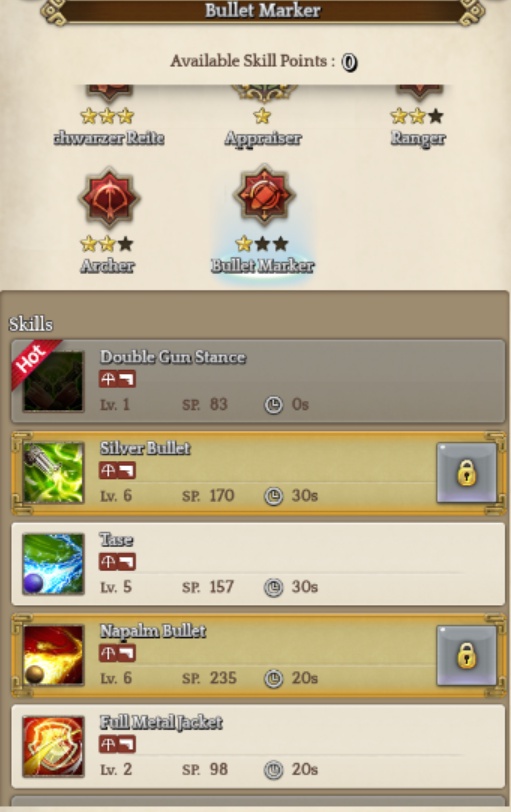Select the Full Metal Jacket skill row
Viewport: 511px width, 812px height.
(258, 747)
